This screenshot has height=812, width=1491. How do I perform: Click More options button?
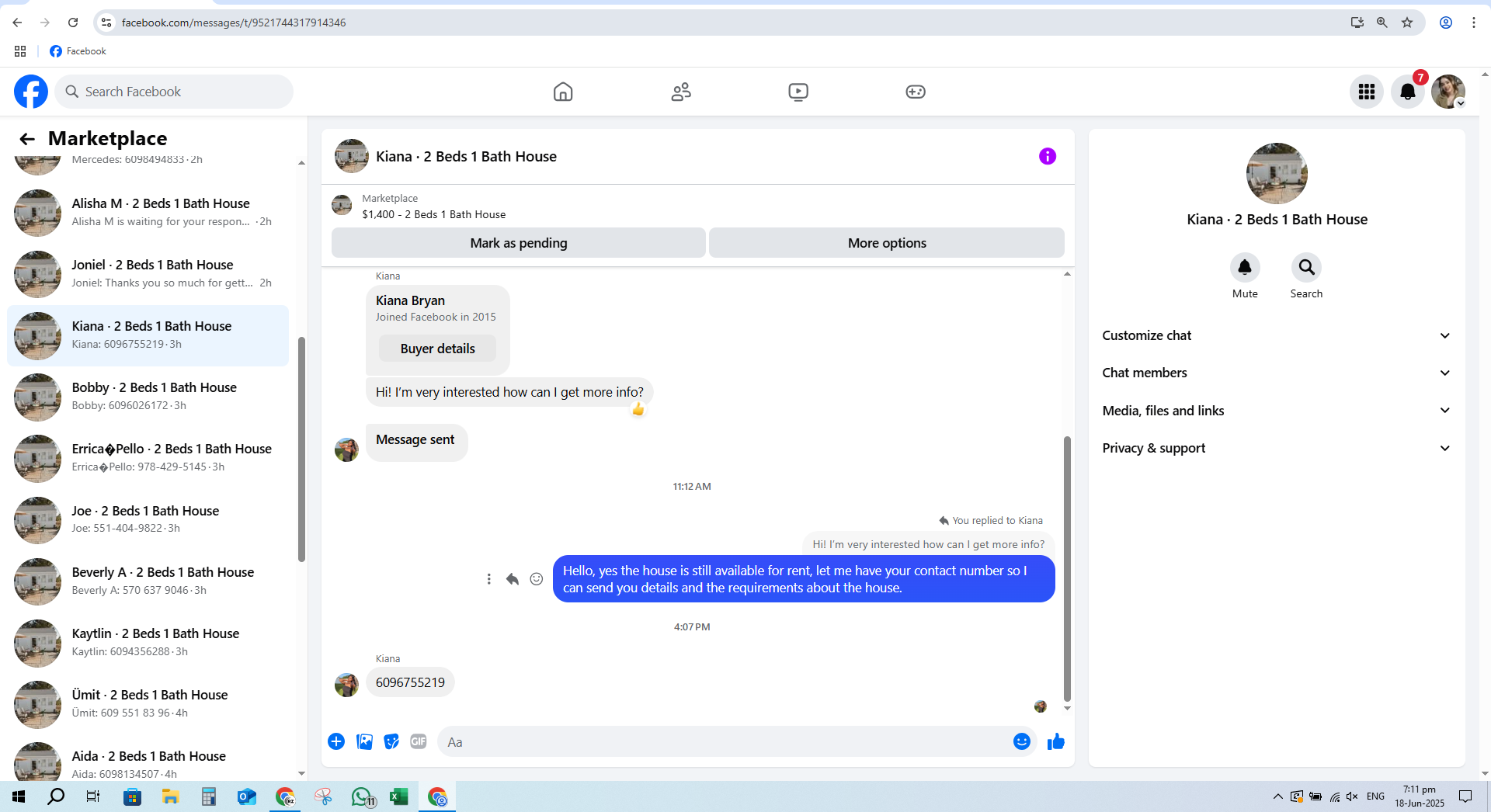coord(887,243)
